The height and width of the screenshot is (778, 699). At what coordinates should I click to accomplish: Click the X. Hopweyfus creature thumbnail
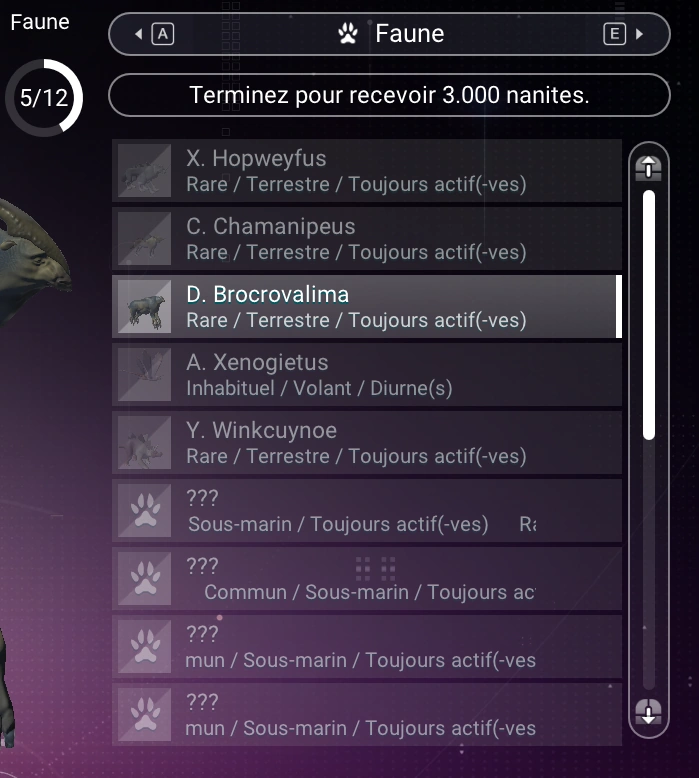click(144, 171)
